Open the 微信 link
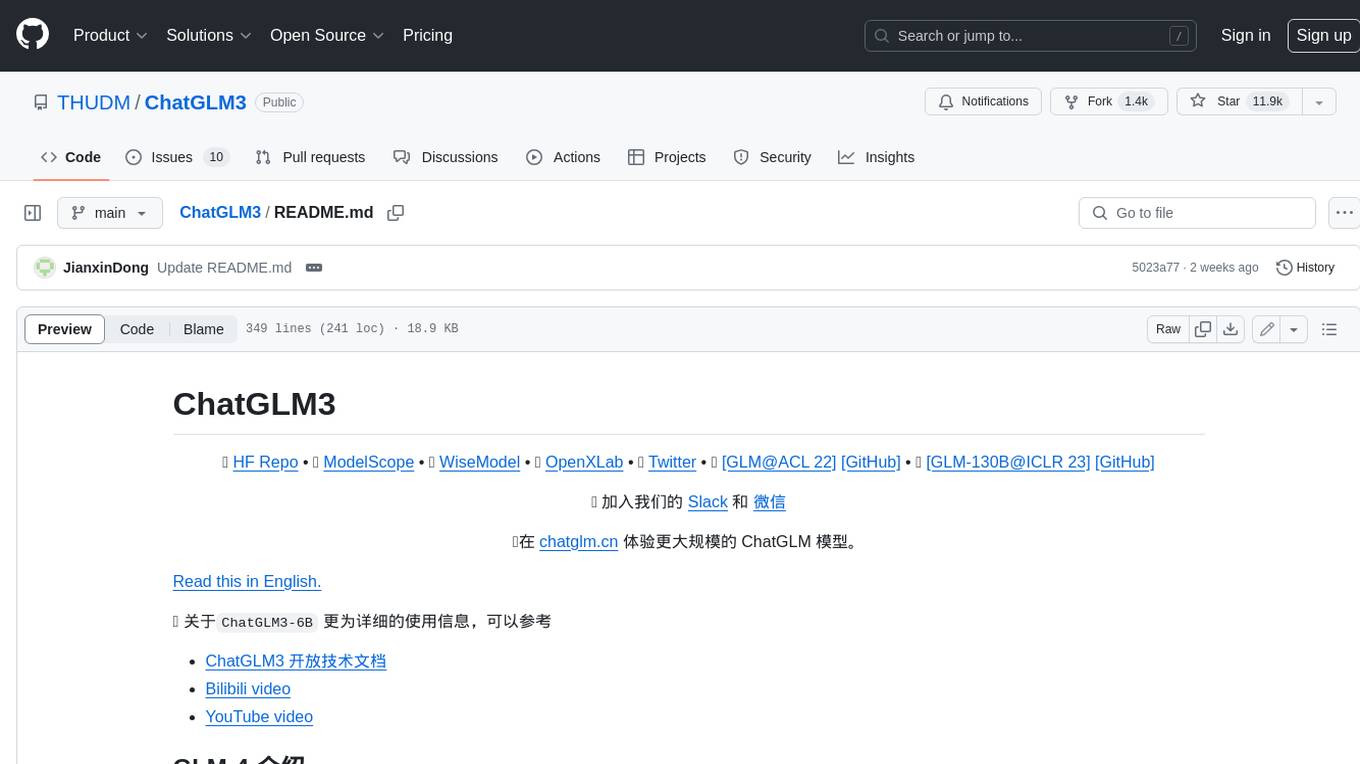Screen dimensions: 1360x764 769,502
